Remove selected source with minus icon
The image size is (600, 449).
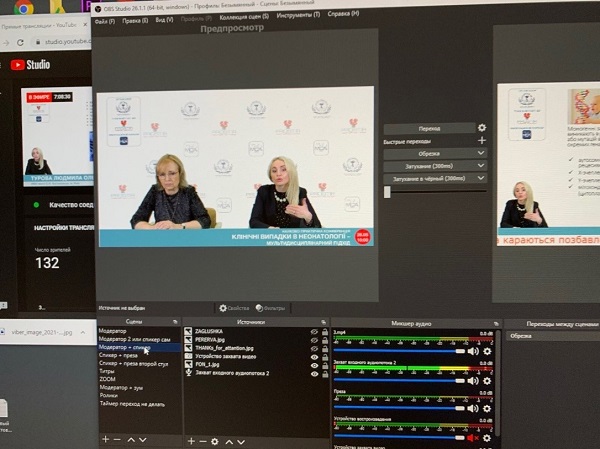(203, 442)
